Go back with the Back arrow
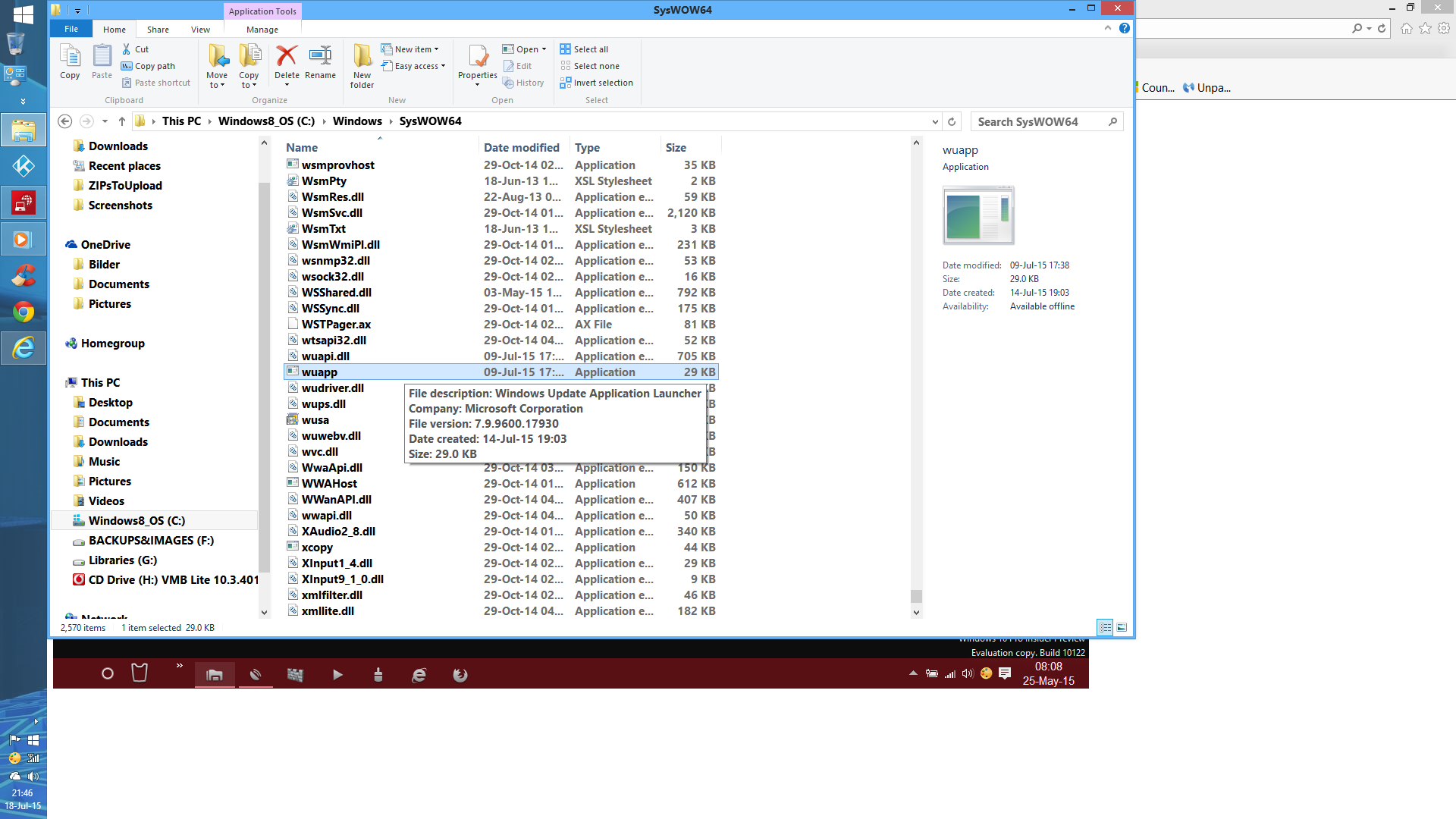 (x=65, y=121)
